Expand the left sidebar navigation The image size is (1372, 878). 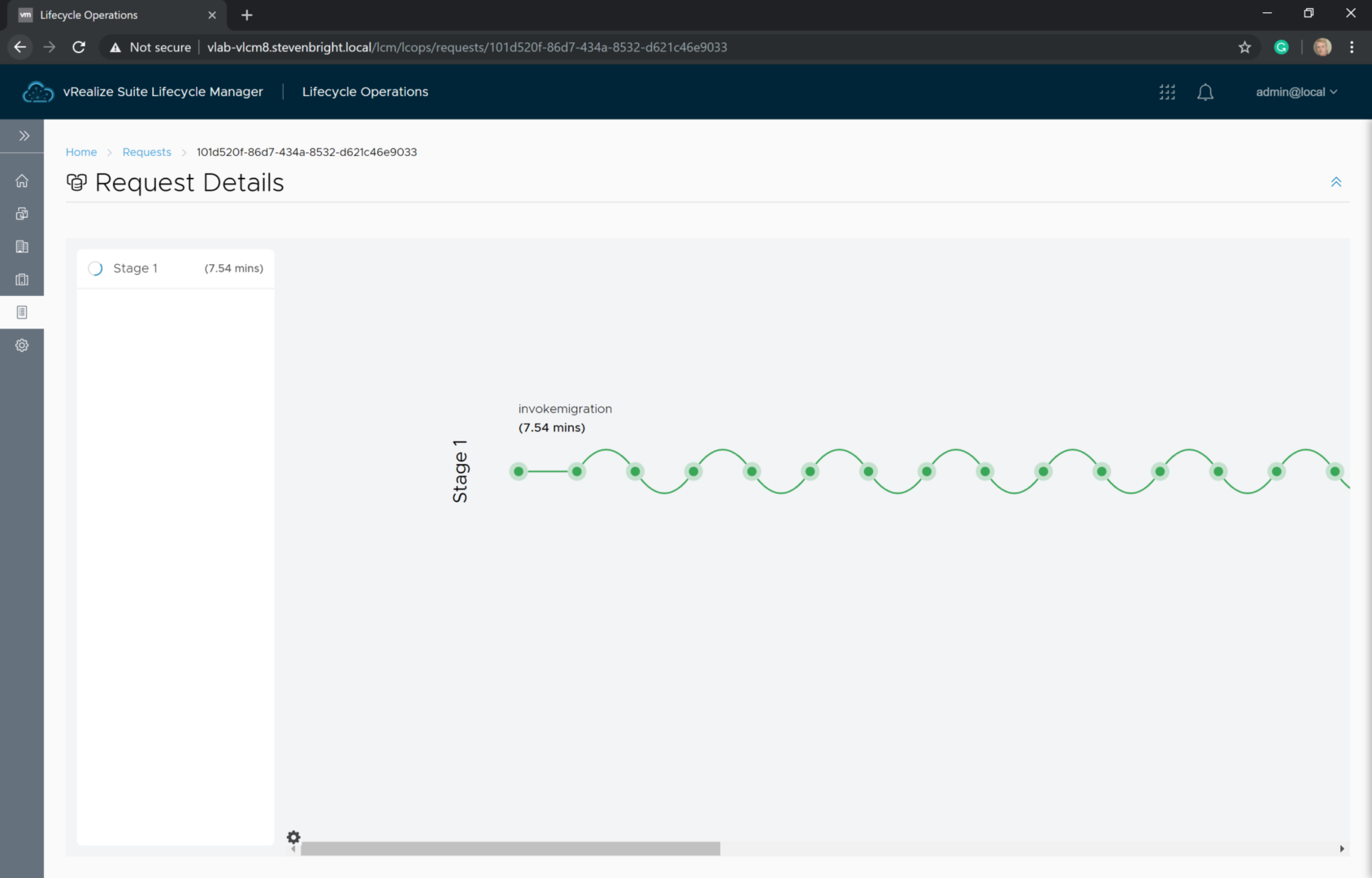(24, 136)
